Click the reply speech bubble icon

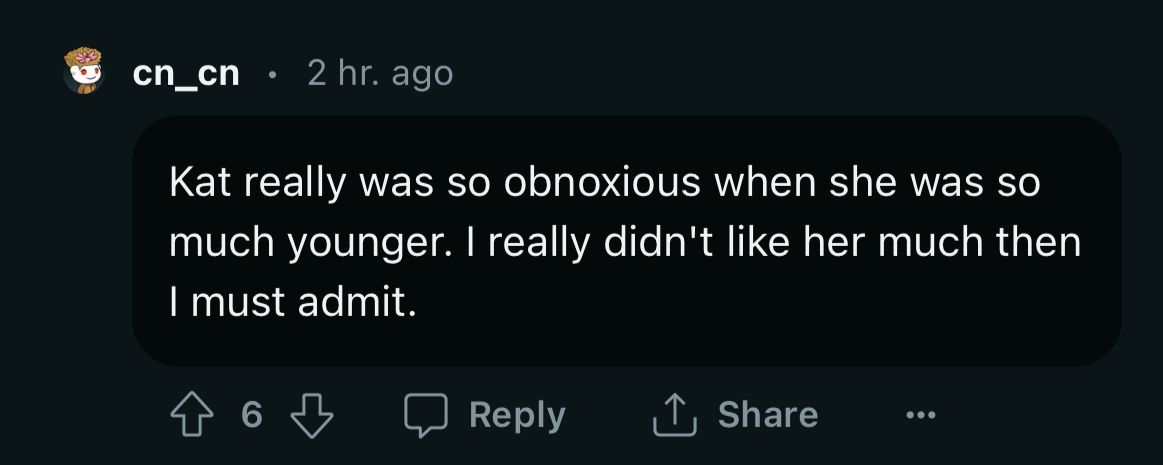tap(426, 415)
